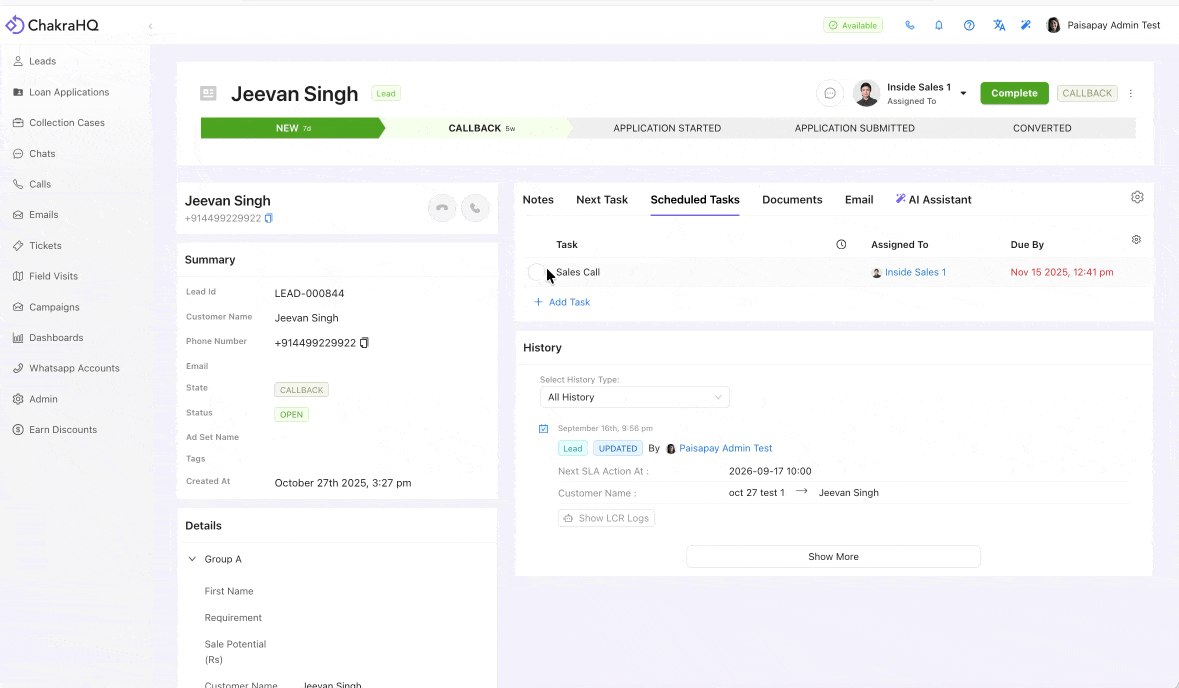
Task: Collapse the Group A details section
Action: [x=192, y=559]
